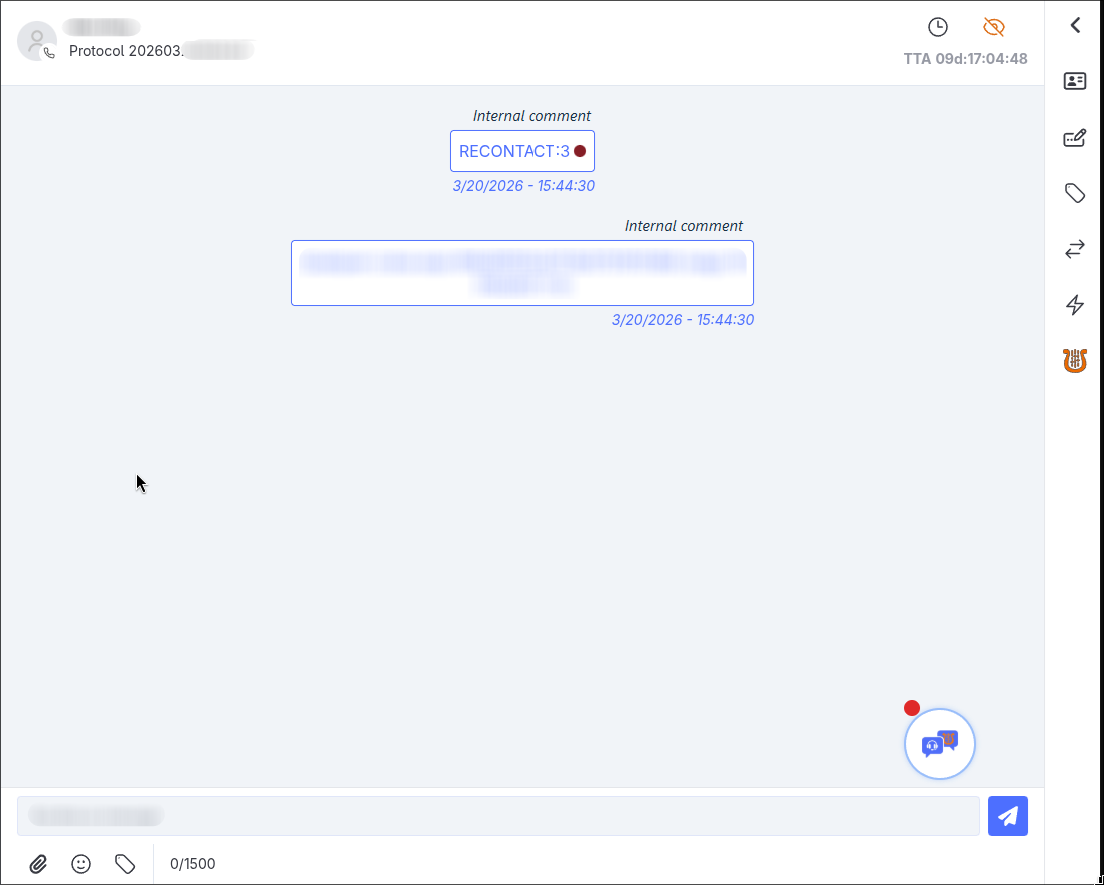The width and height of the screenshot is (1104, 885).
Task: Click the dark red dot beside RECONTACT:3
Action: tap(579, 151)
